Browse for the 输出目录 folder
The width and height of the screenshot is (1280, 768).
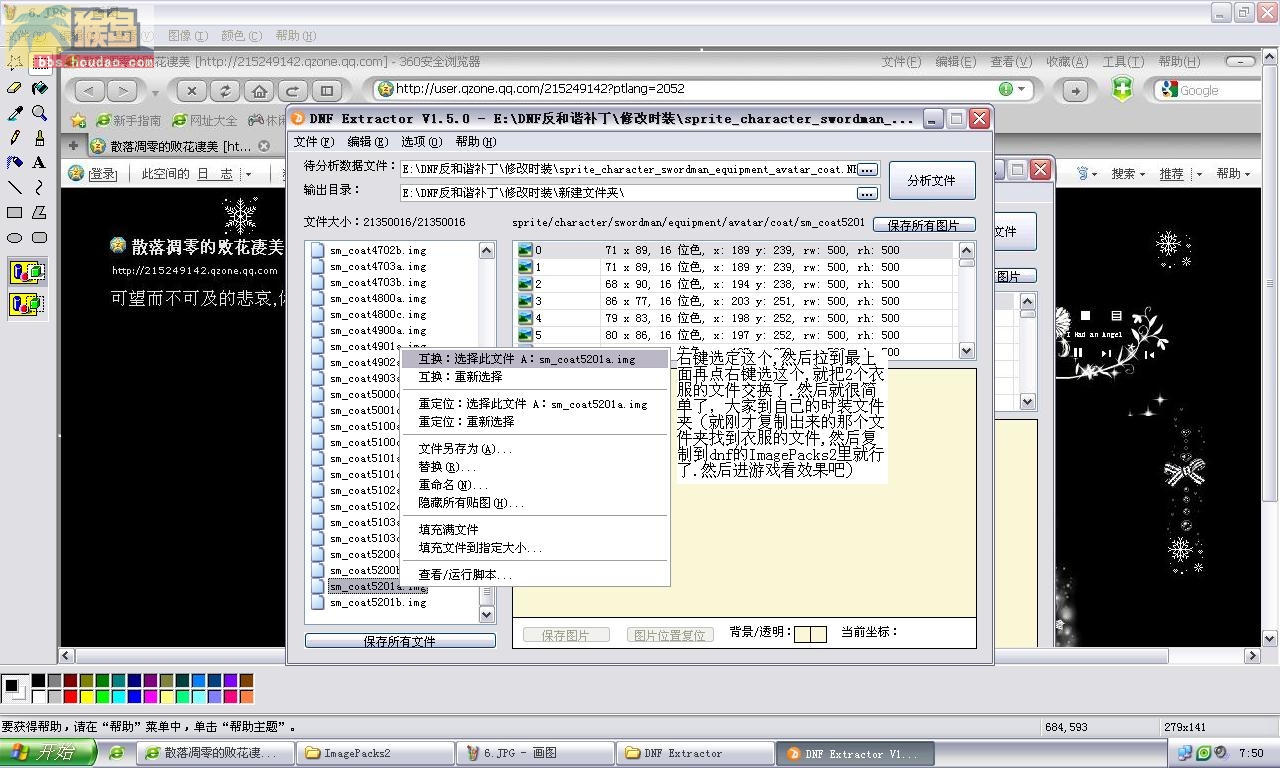point(867,193)
